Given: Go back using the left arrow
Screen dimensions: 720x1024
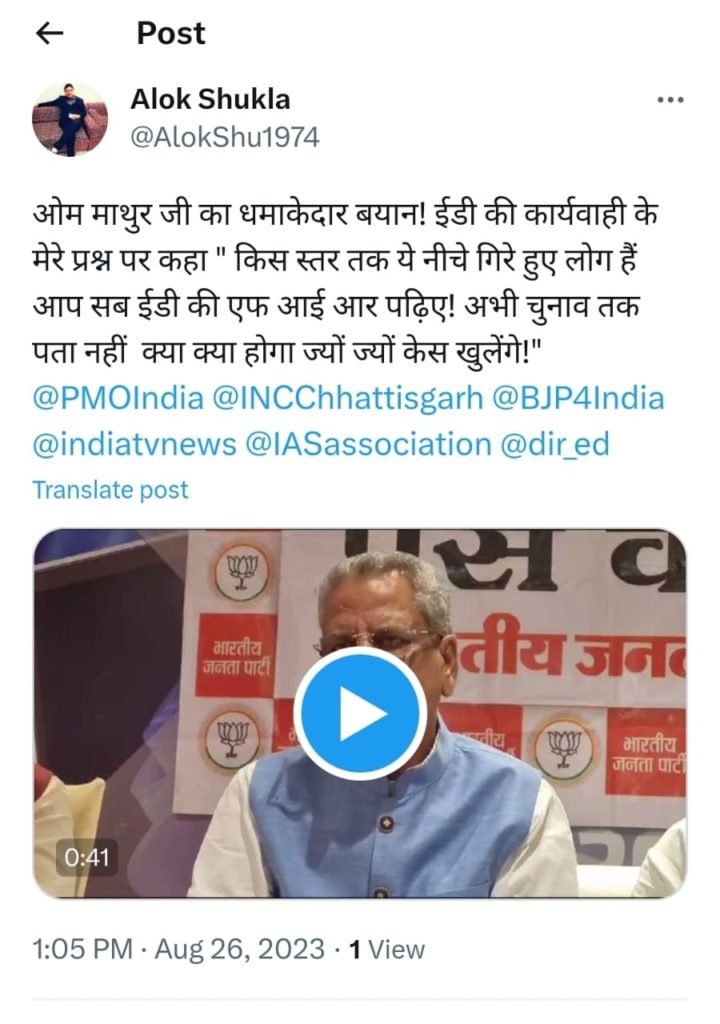Looking at the screenshot, I should [x=49, y=33].
